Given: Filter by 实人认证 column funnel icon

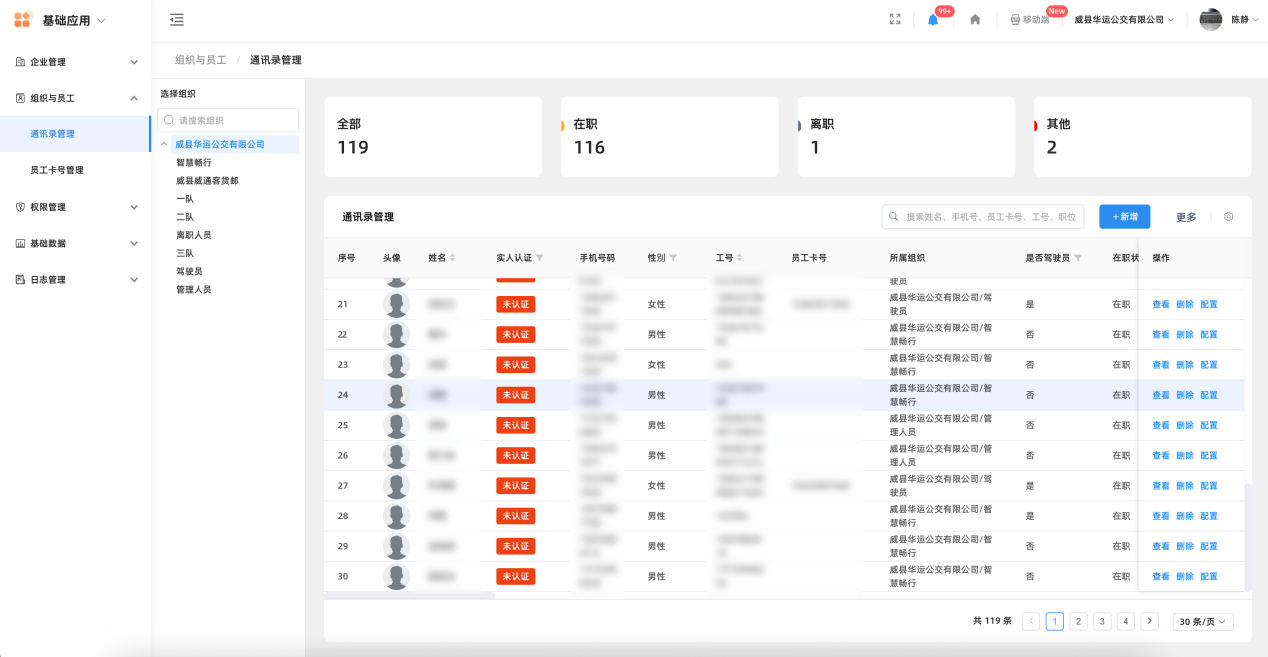Looking at the screenshot, I should 540,258.
